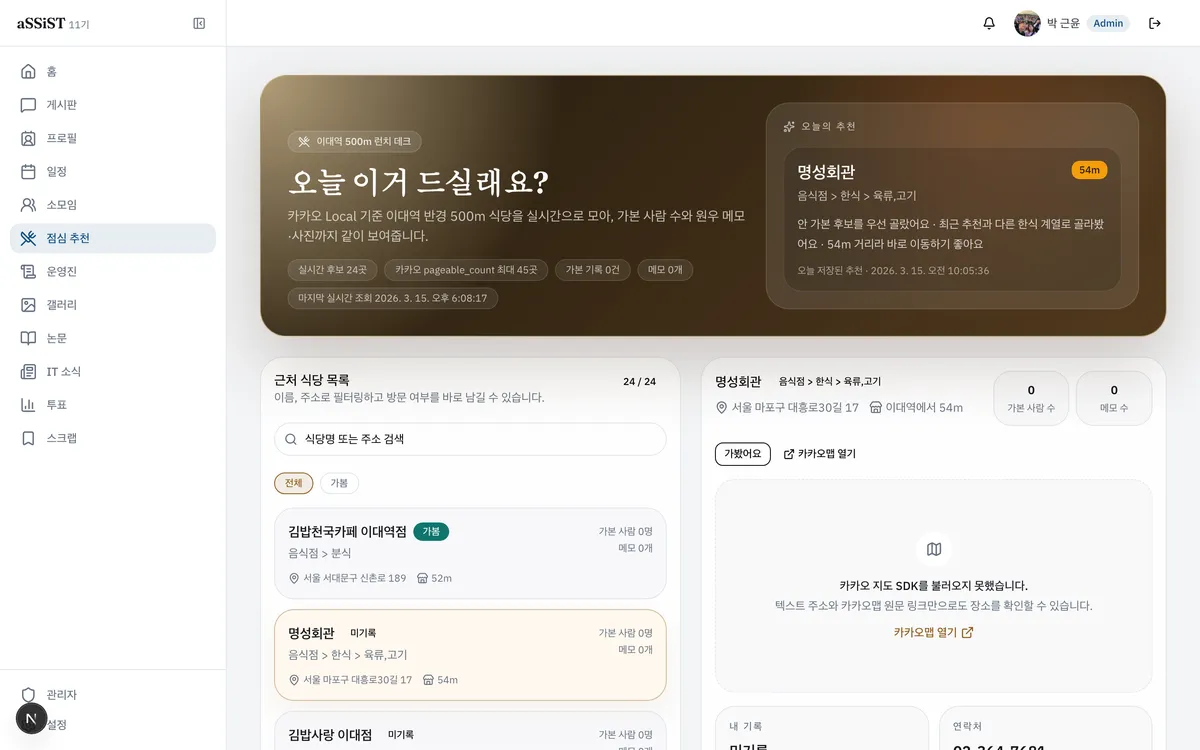Click the logout icon in header

point(1155,23)
